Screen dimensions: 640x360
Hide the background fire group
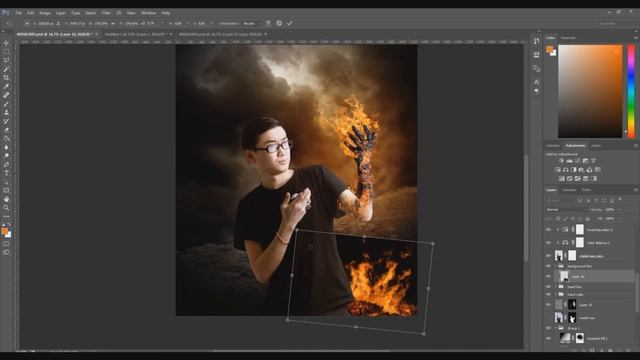pos(549,266)
